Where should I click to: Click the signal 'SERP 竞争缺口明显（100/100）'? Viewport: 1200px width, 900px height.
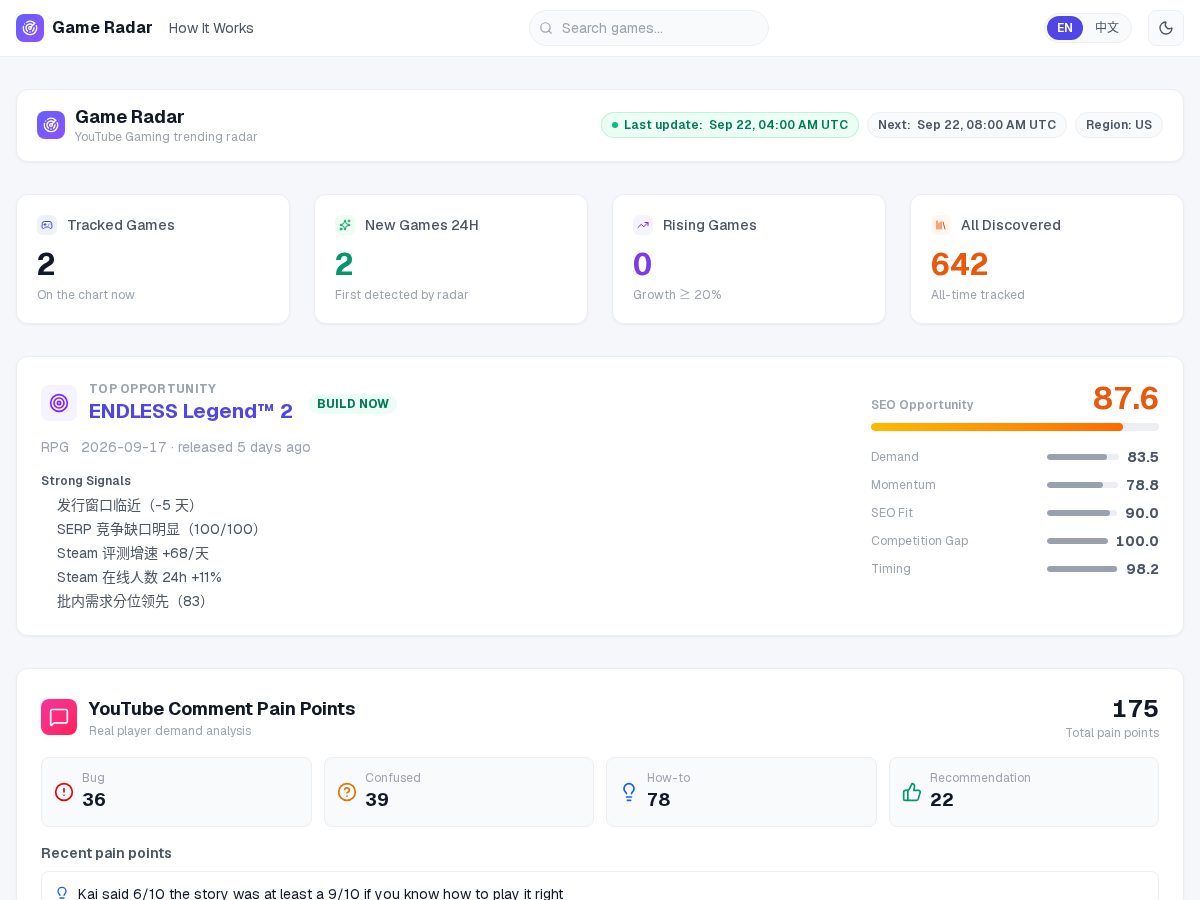click(x=161, y=529)
